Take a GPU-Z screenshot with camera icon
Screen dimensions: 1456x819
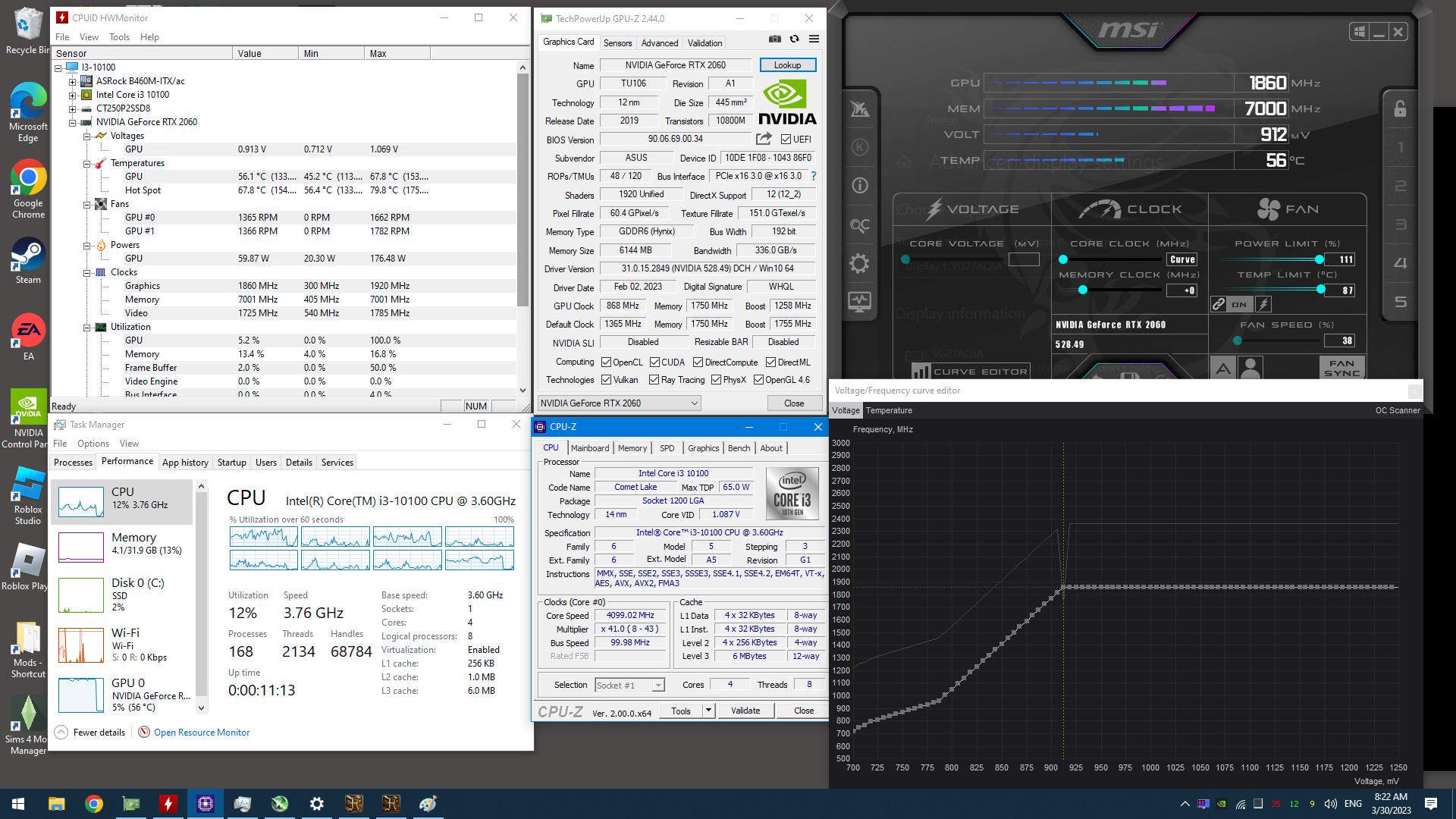point(774,39)
